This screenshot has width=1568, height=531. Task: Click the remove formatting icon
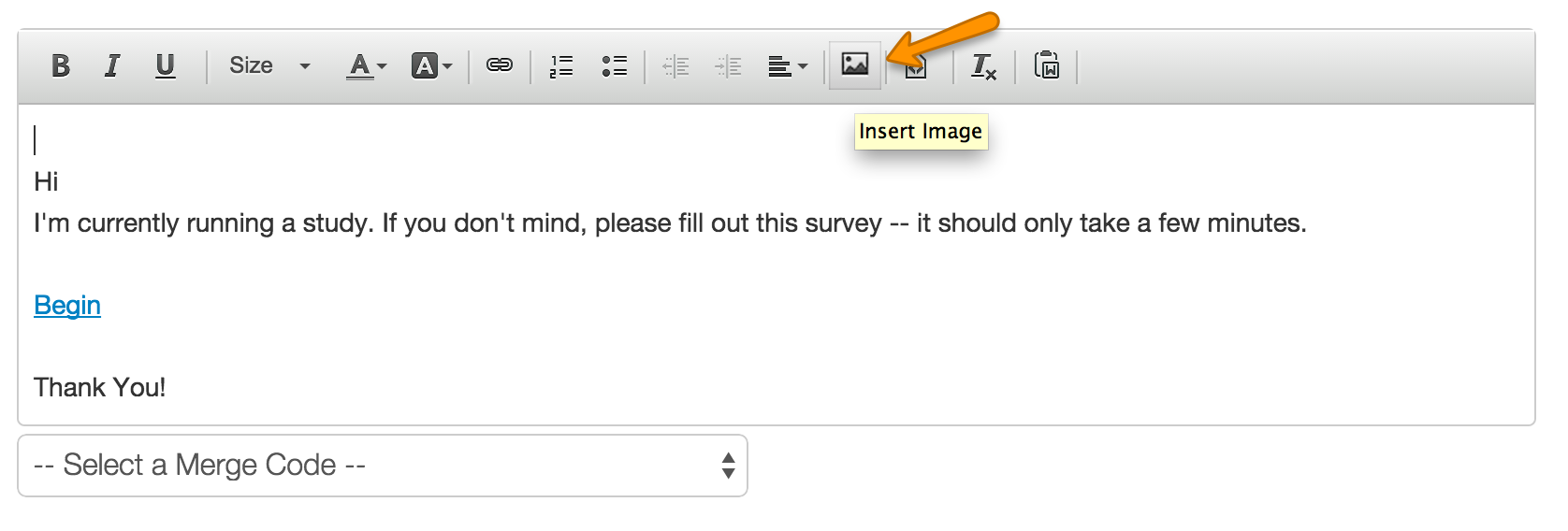click(983, 65)
